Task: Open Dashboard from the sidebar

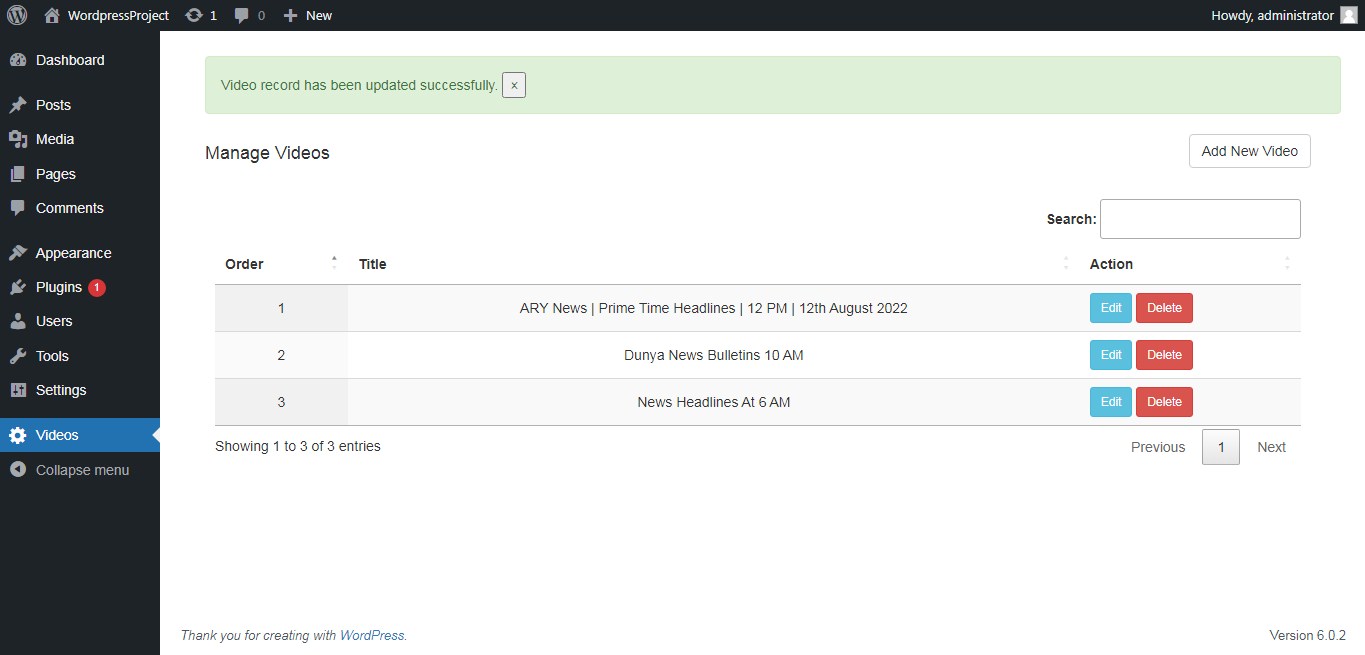Action: pyautogui.click(x=69, y=60)
